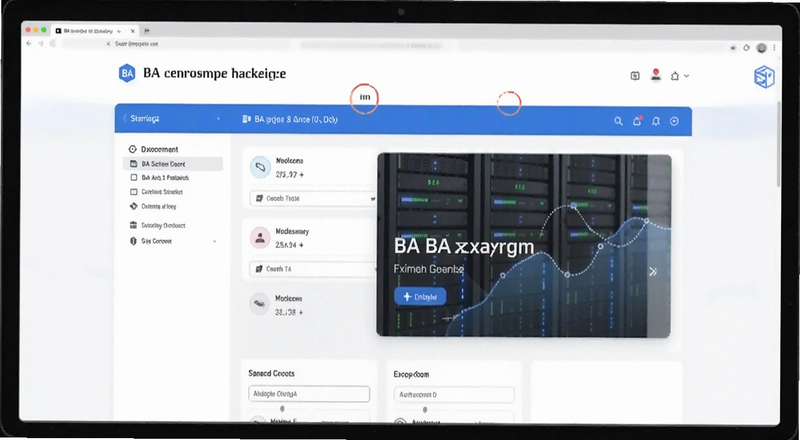This screenshot has height=440, width=800.
Task: Click the page vertical scrollbar
Action: [x=778, y=143]
